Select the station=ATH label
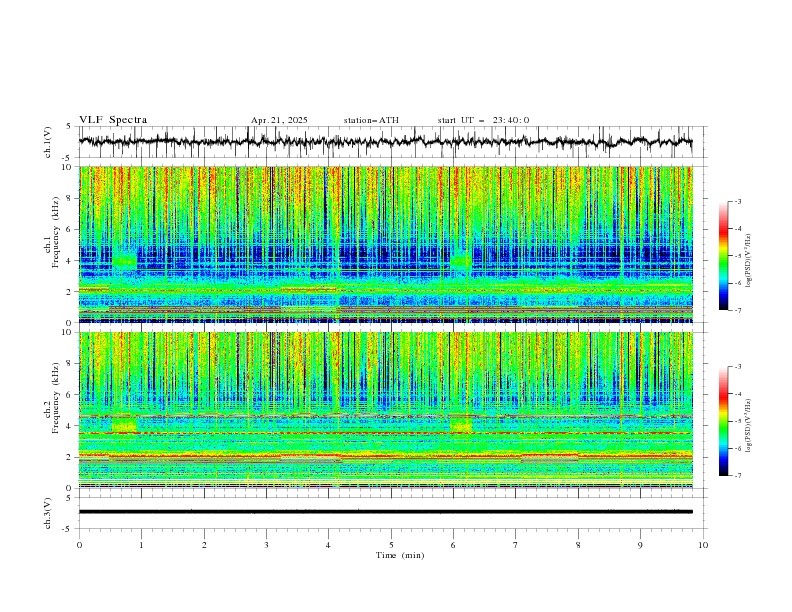Image resolution: width=792 pixels, height=612 pixels. [x=371, y=120]
